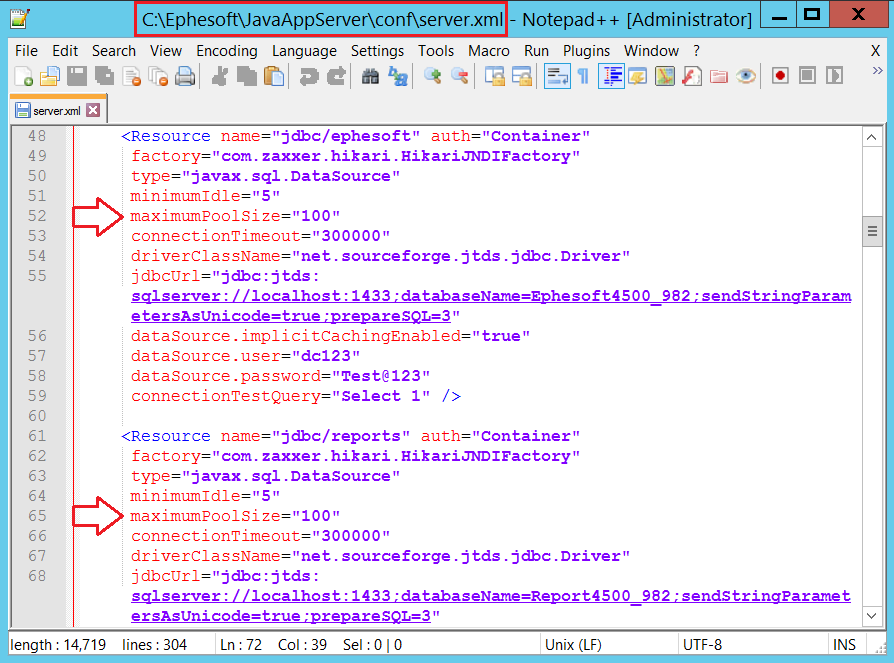
Task: Click line number 65 in the margin
Action: pos(37,516)
